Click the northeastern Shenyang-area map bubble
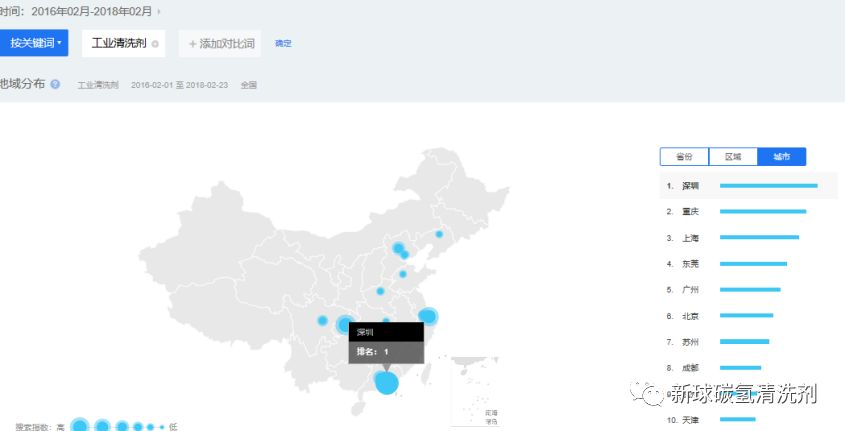 pyautogui.click(x=439, y=234)
